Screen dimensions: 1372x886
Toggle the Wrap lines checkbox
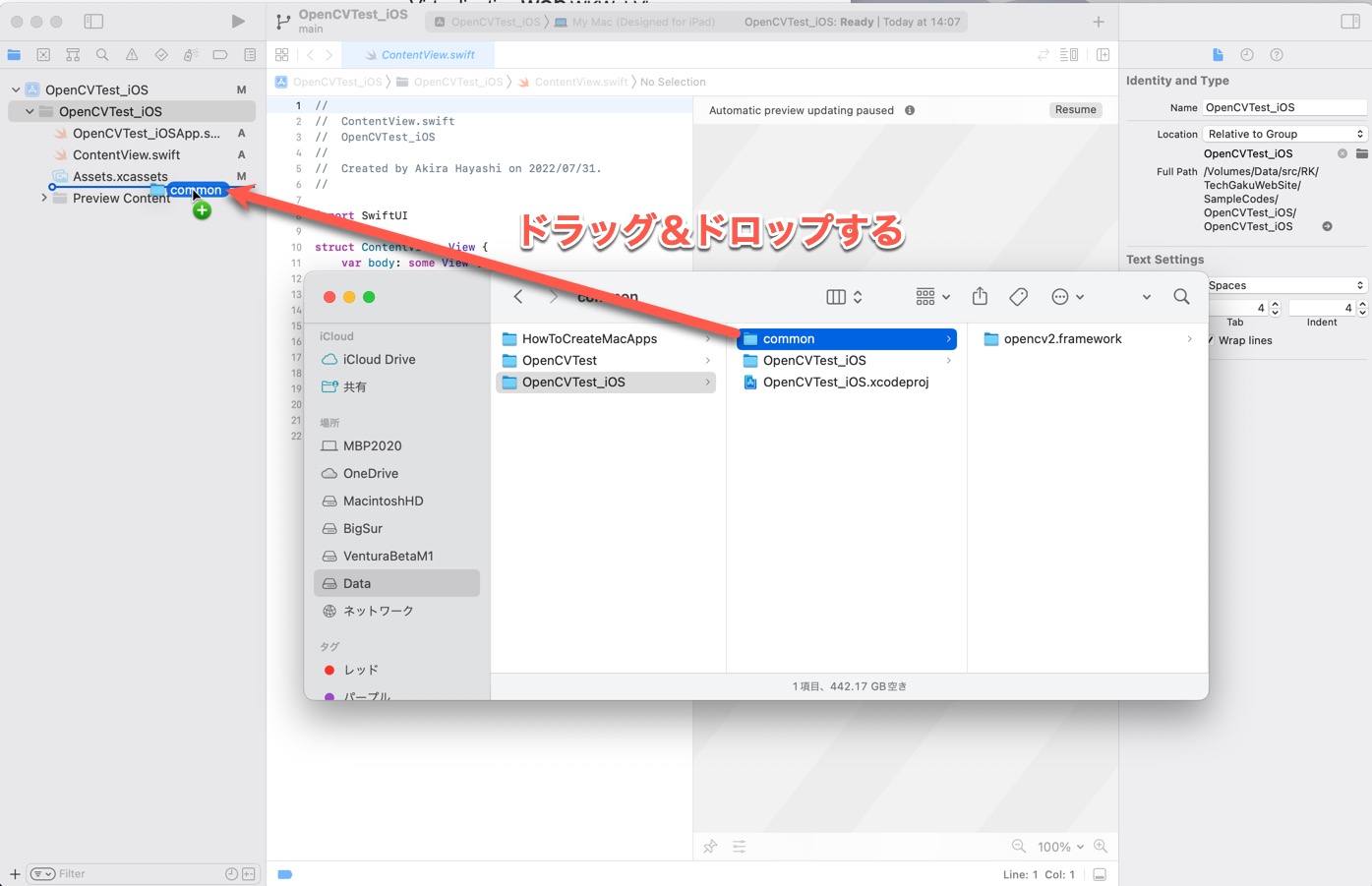(x=1211, y=340)
